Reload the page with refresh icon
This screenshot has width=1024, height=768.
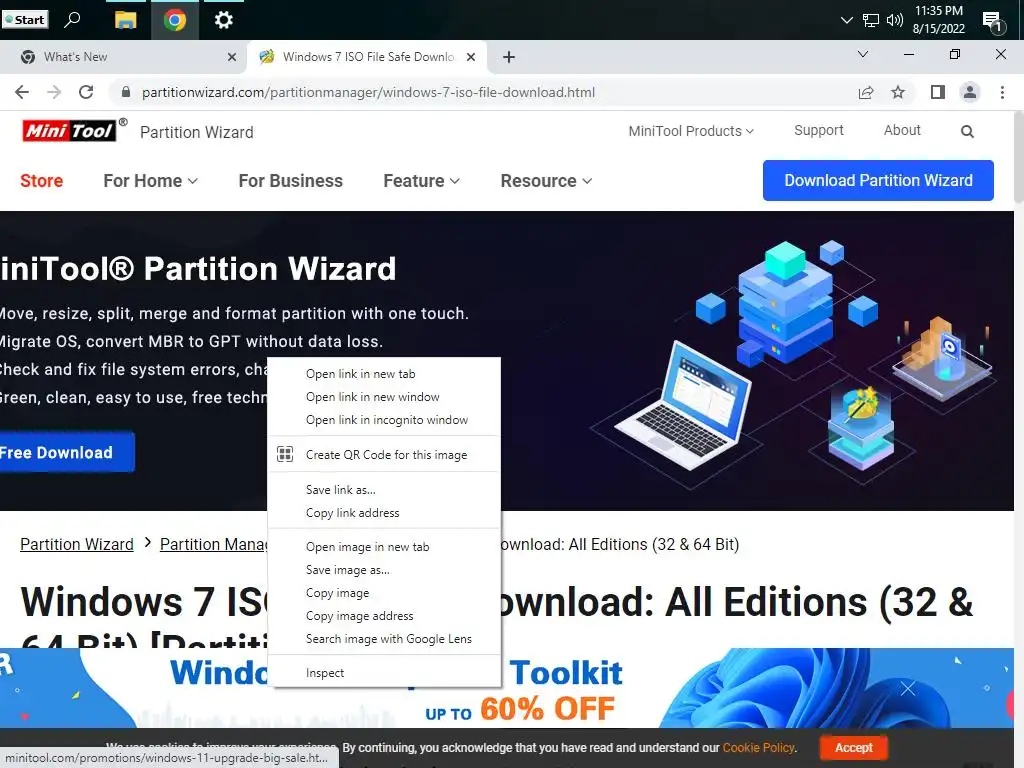[x=86, y=92]
